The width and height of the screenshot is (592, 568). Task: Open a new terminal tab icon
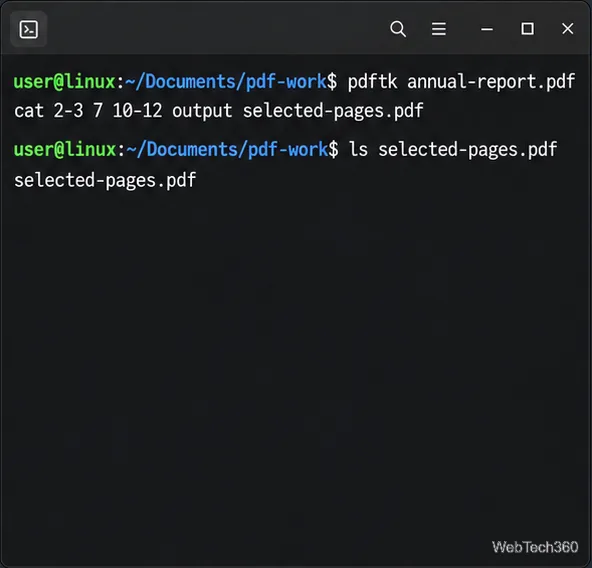(29, 29)
